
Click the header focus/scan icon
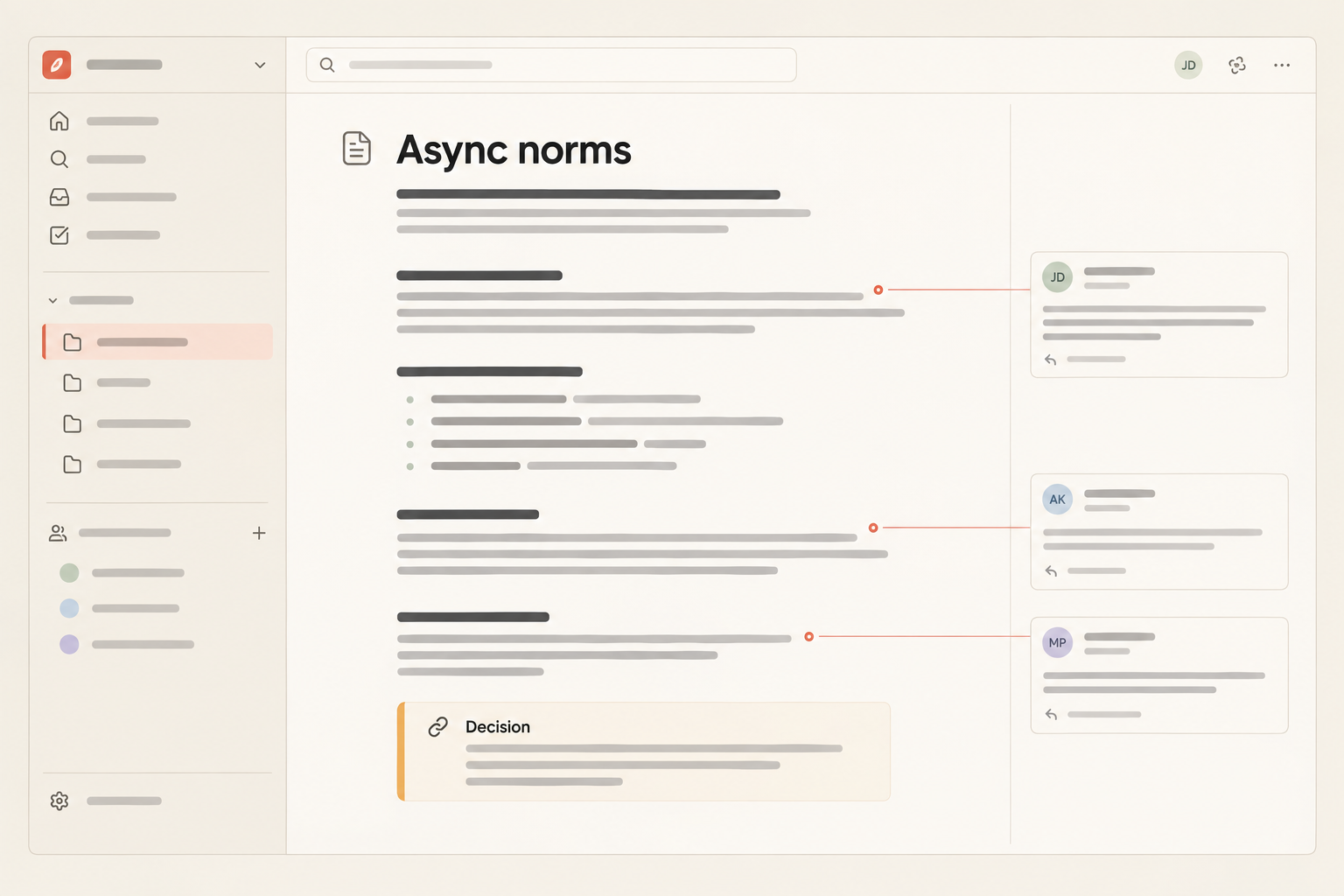click(1237, 65)
